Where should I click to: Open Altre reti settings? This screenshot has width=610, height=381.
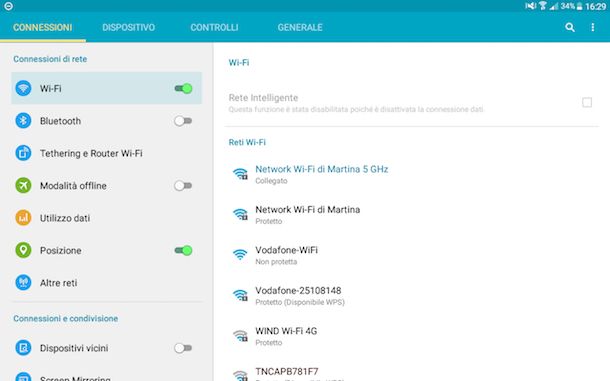[106, 283]
